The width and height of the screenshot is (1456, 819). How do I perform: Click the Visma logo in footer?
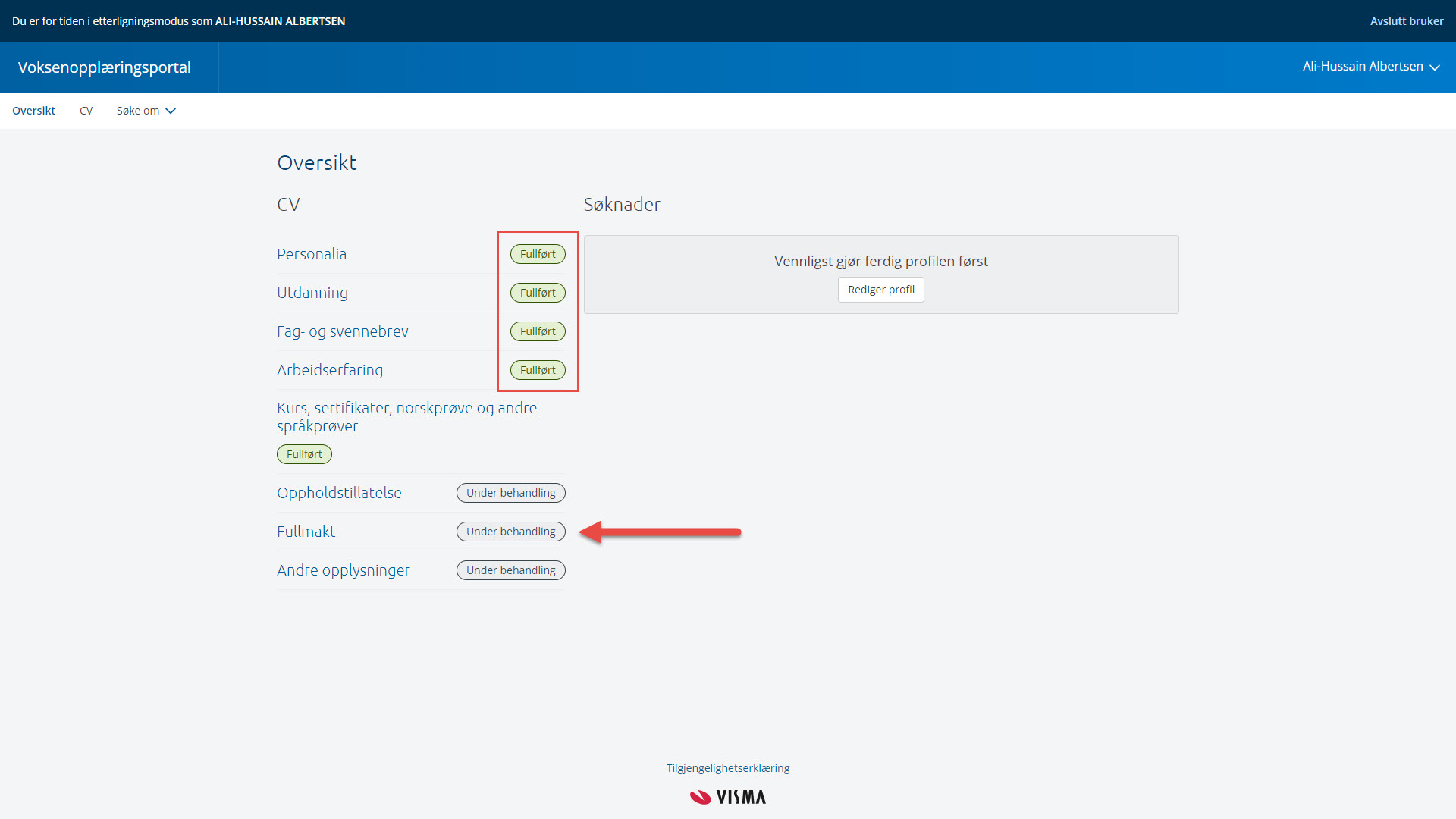[728, 797]
